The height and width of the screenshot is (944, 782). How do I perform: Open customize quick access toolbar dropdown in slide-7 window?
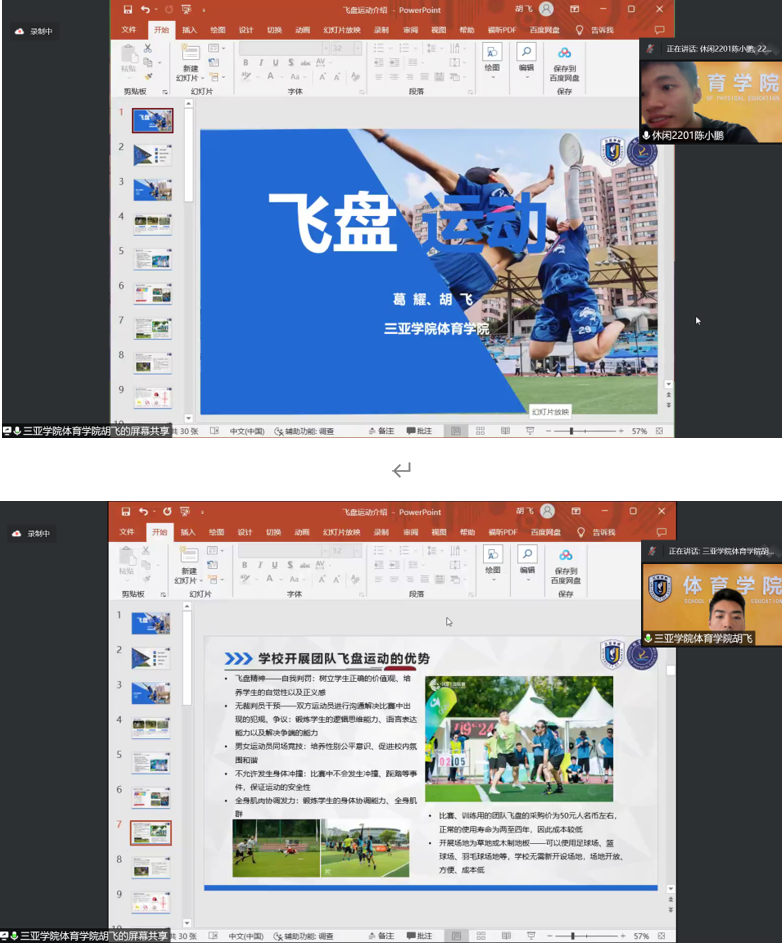[x=202, y=512]
